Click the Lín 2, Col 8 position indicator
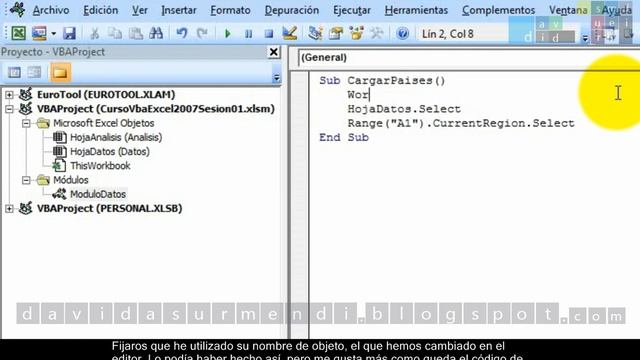 click(x=448, y=34)
